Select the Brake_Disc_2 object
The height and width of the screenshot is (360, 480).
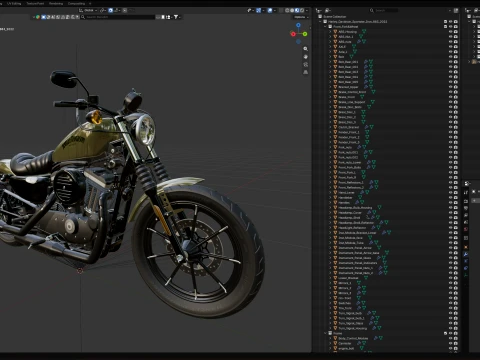[347, 117]
